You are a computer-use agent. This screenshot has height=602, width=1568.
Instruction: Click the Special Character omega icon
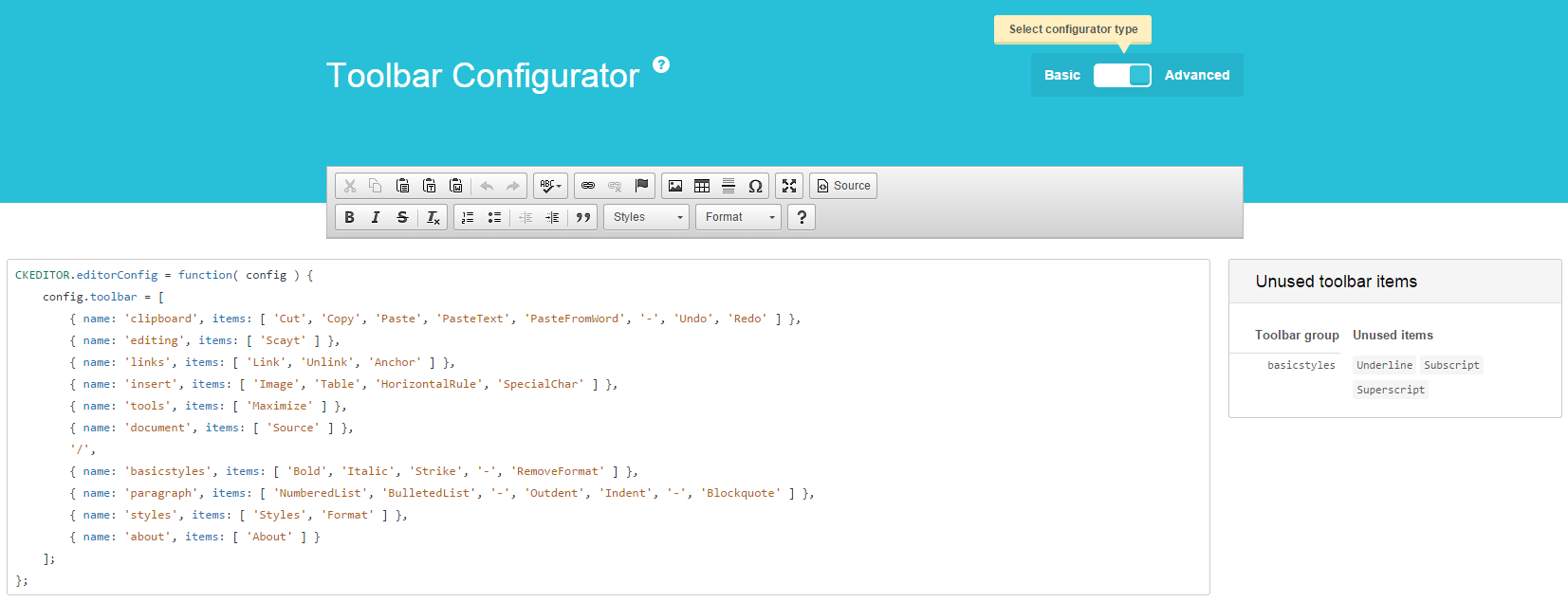point(755,186)
